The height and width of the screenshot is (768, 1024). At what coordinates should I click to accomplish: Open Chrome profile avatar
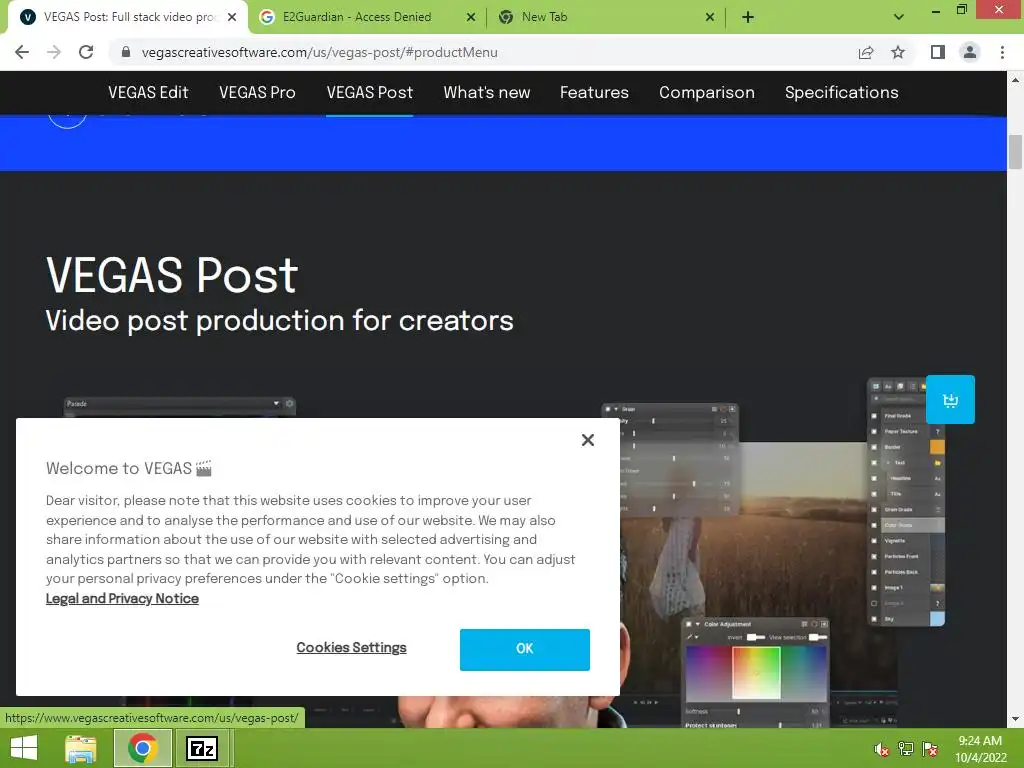[x=970, y=52]
